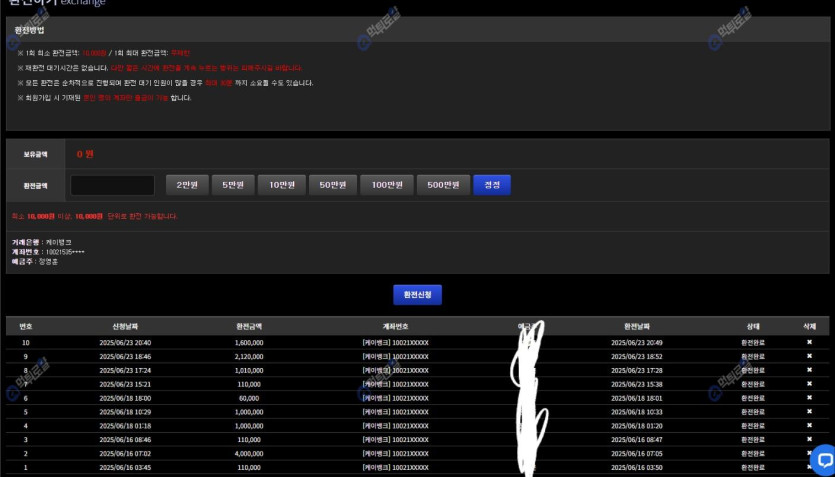The height and width of the screenshot is (477, 835).
Task: Select the 500만원 amount button
Action: [442, 185]
